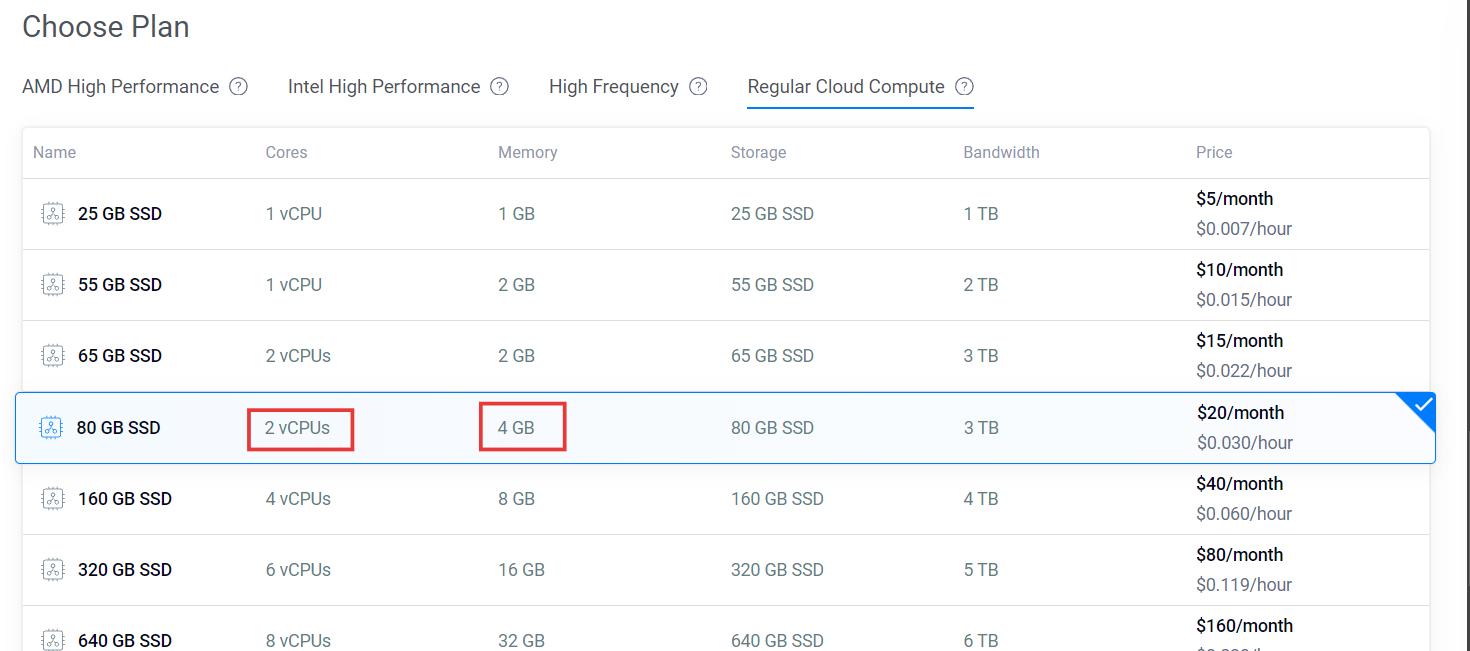Open the High Frequency tab

click(614, 86)
